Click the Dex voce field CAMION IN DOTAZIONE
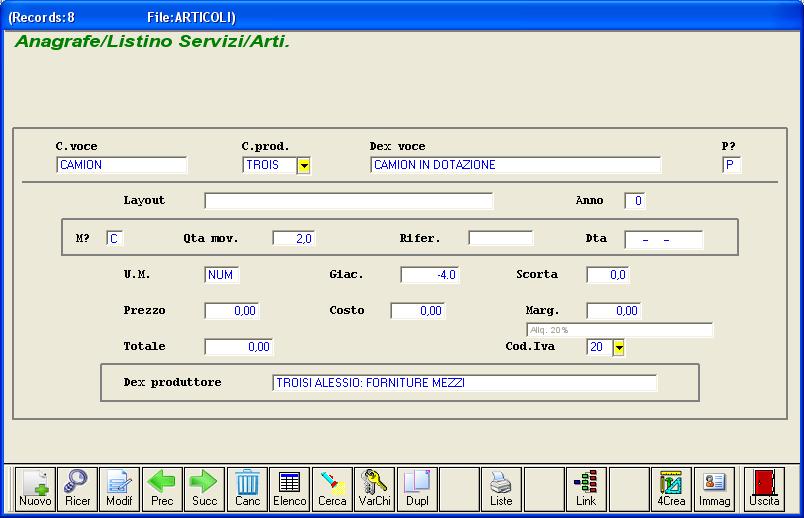The width and height of the screenshot is (804, 518). pyautogui.click(x=515, y=165)
